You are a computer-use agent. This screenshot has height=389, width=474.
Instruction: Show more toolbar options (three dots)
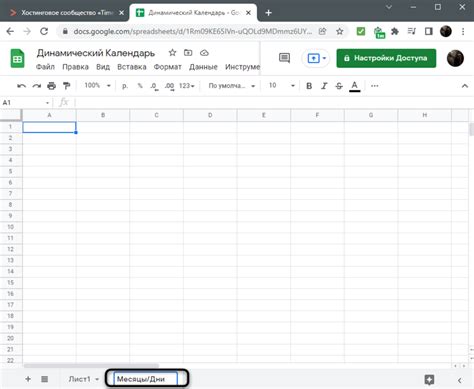pos(375,86)
